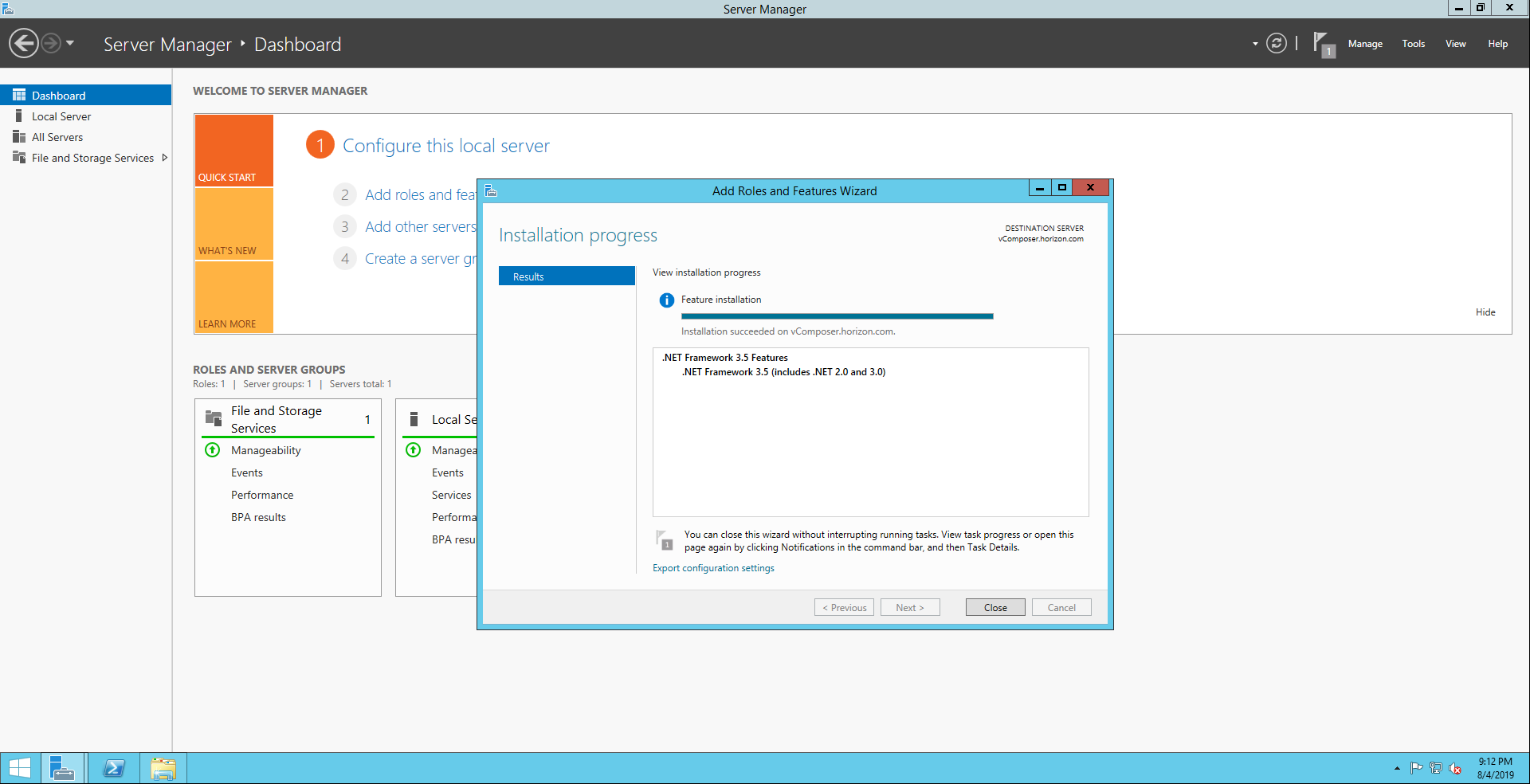This screenshot has width=1530, height=784.
Task: Click the back navigation arrow
Action: [x=24, y=43]
